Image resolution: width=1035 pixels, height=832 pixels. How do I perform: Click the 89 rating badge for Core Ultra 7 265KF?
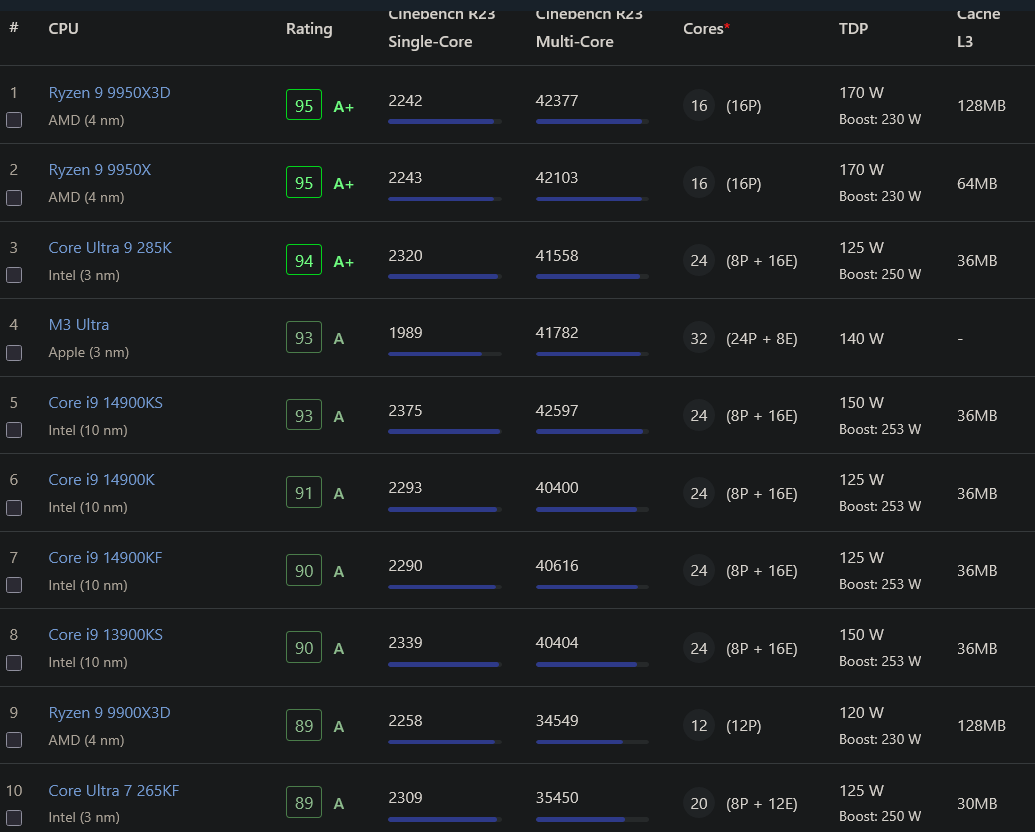click(304, 803)
